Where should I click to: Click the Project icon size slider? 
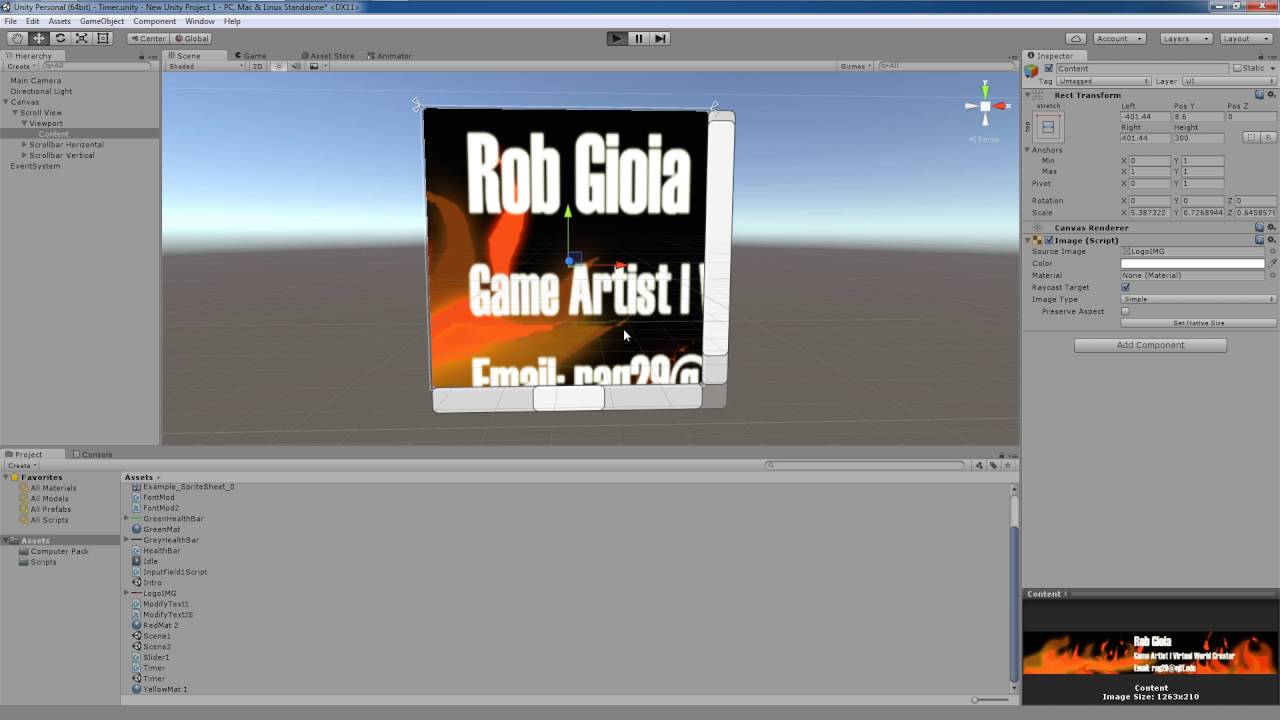coord(990,699)
